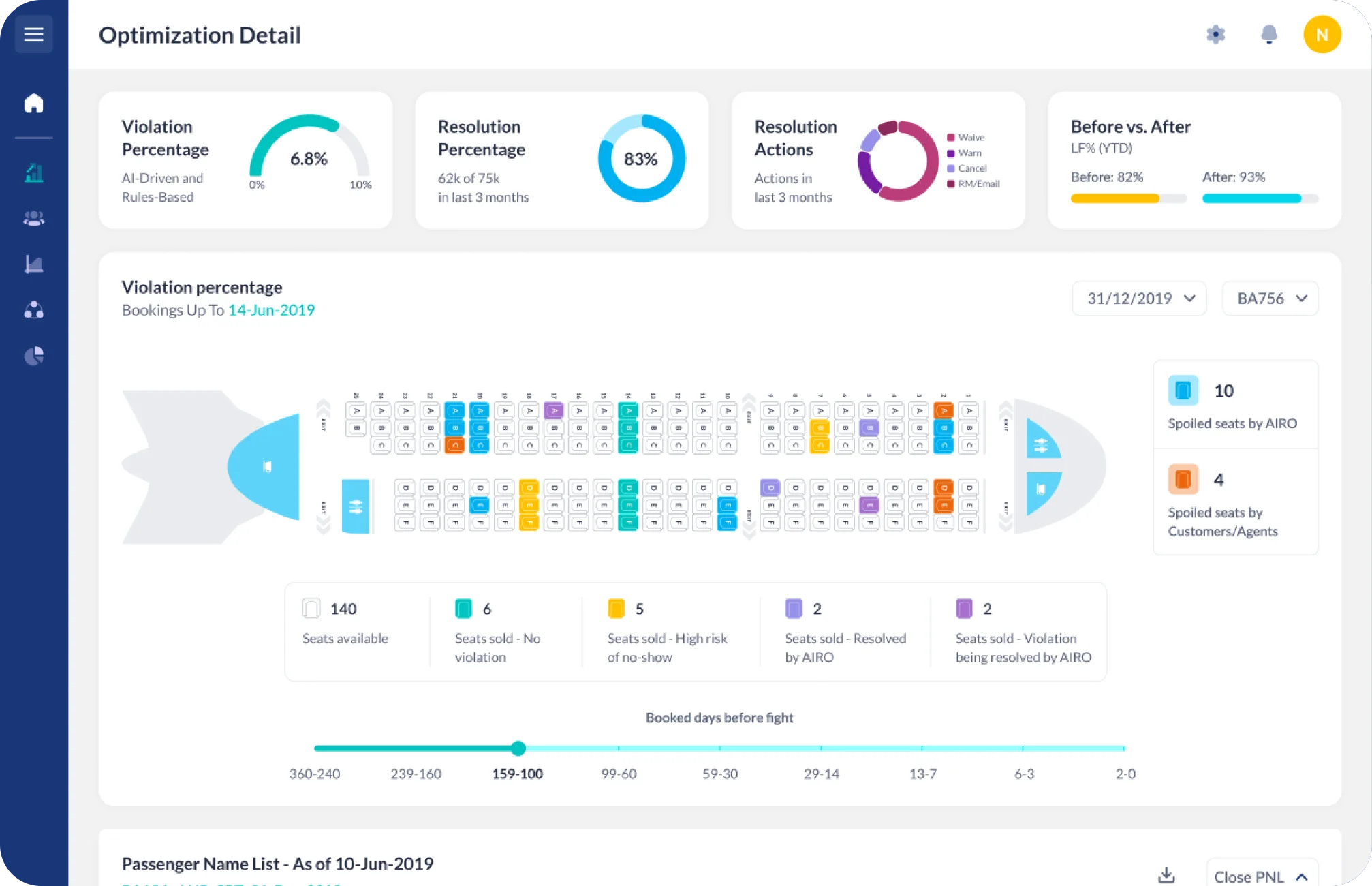Click the front galley cup icon in the nose

[x=1041, y=489]
